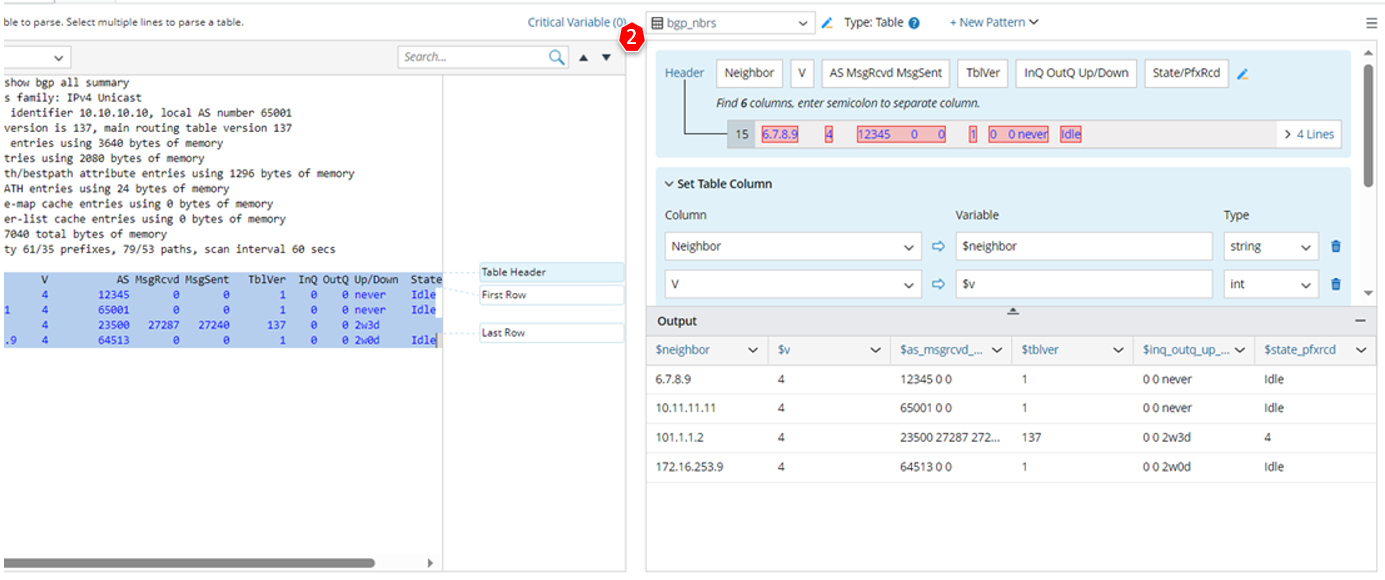
Task: Open the Critical Variable link
Action: [577, 22]
